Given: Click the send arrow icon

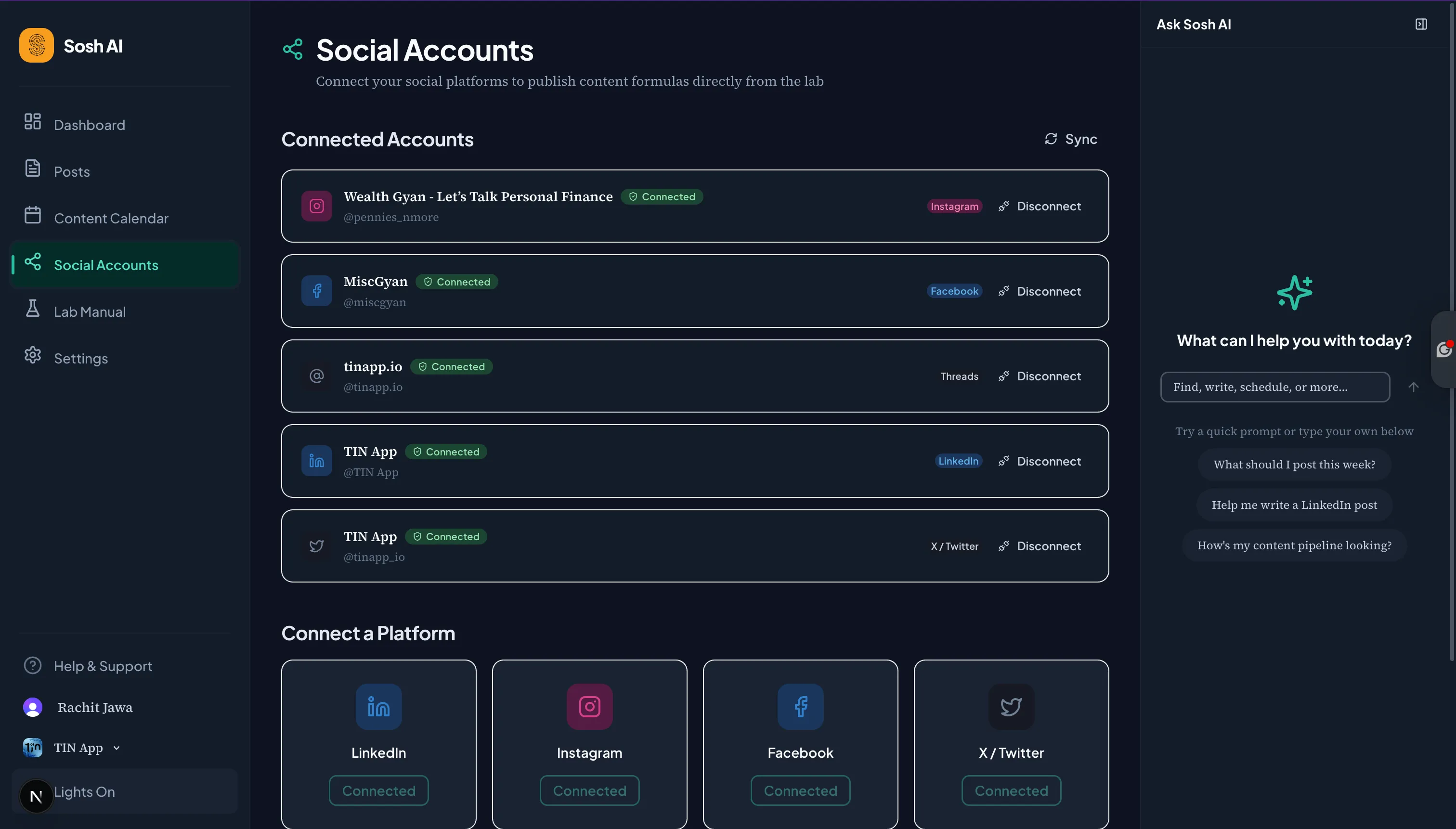Looking at the screenshot, I should 1413,387.
